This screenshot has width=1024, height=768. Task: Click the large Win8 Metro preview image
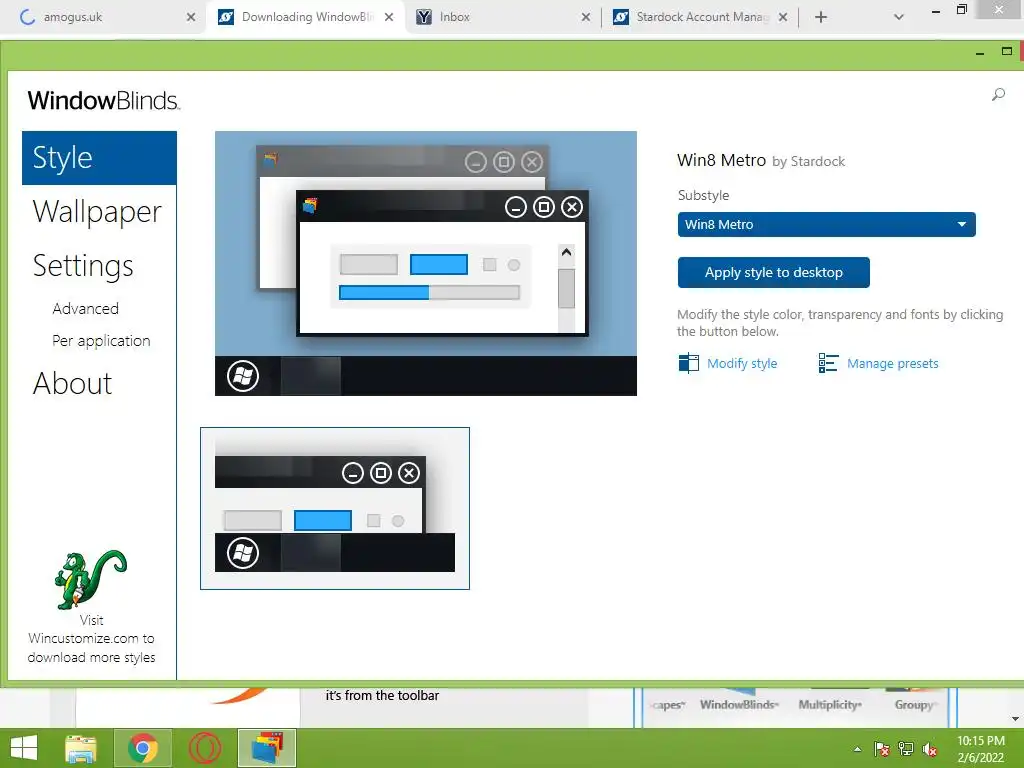point(426,263)
